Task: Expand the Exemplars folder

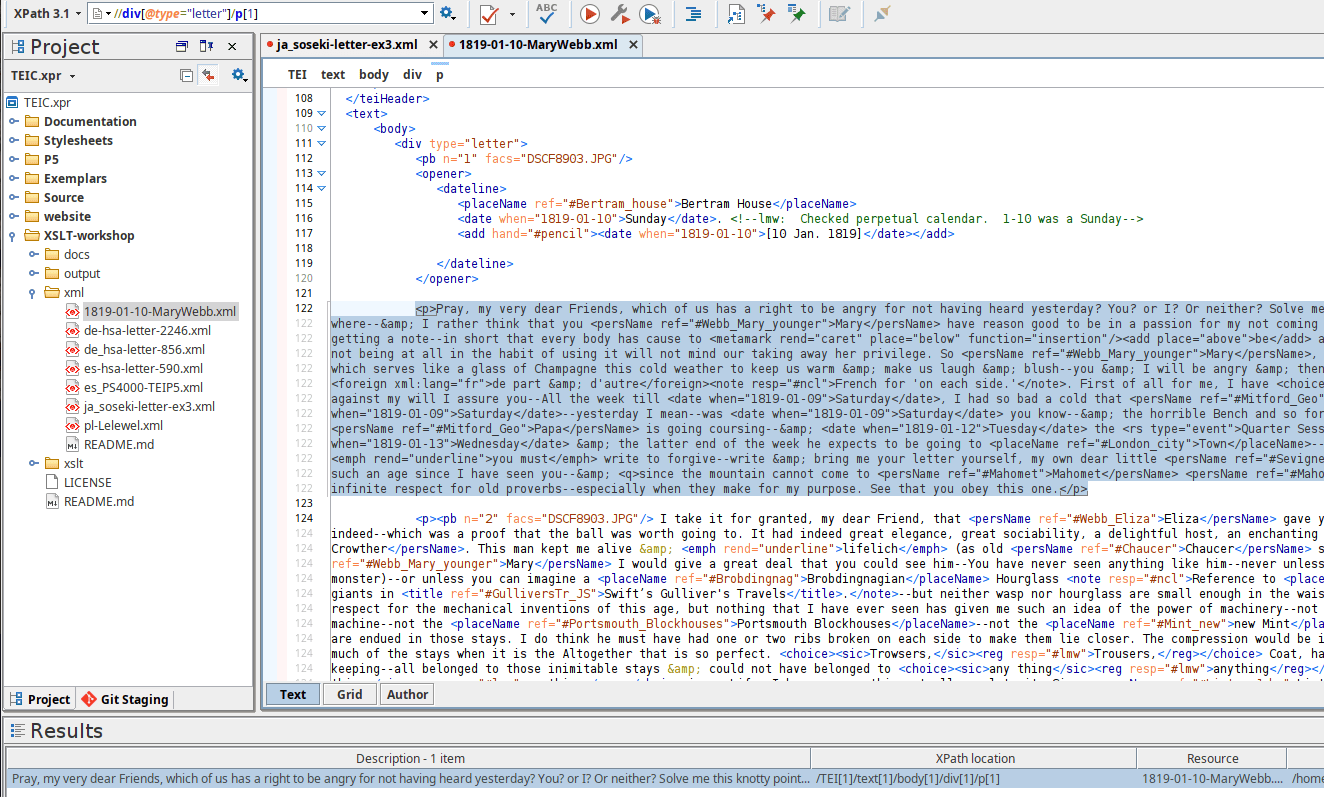Action: click(14, 179)
